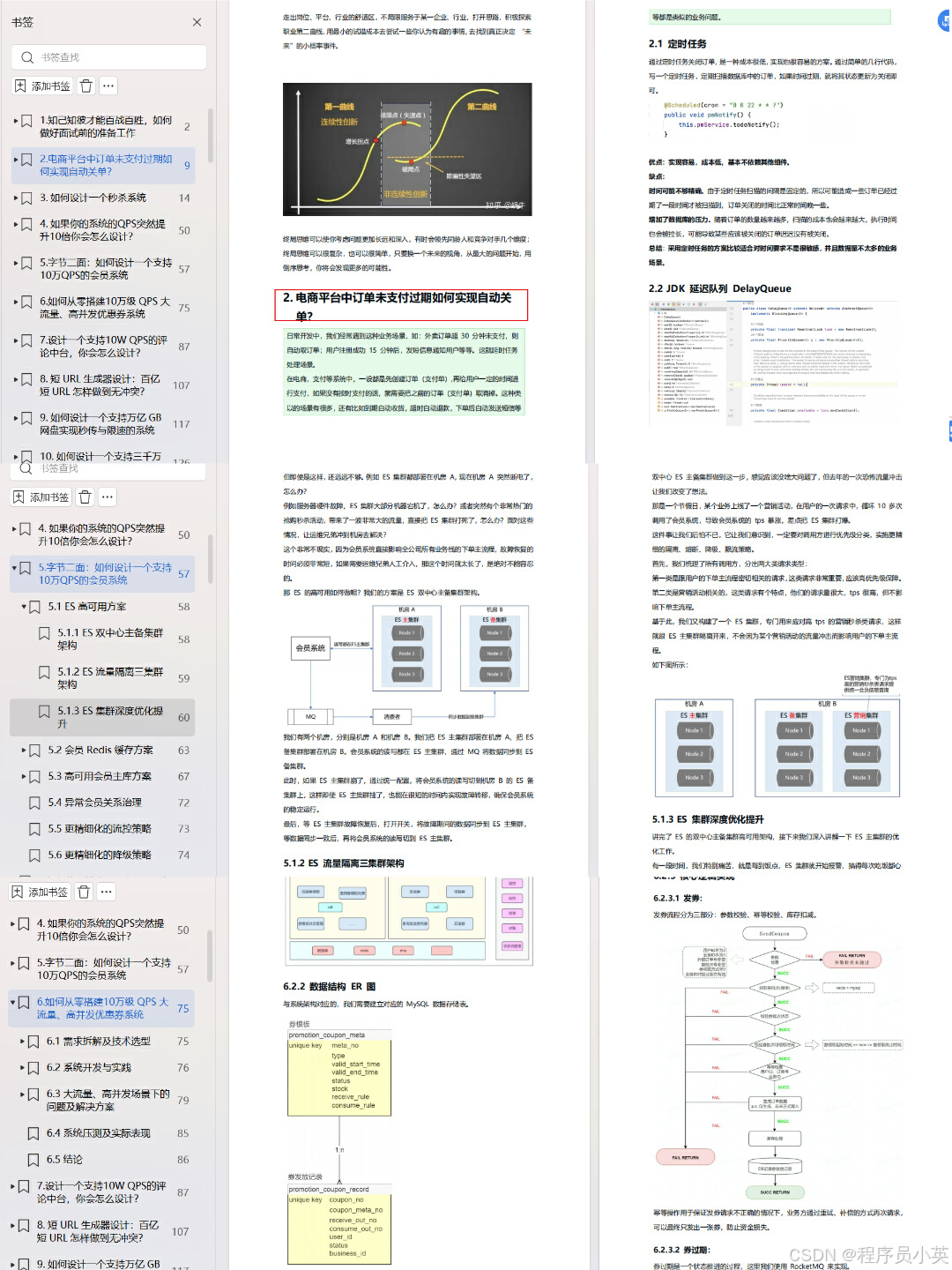Viewport: 952px width, 1270px height.
Task: Close the 书签 panel with the X
Action: [x=197, y=22]
